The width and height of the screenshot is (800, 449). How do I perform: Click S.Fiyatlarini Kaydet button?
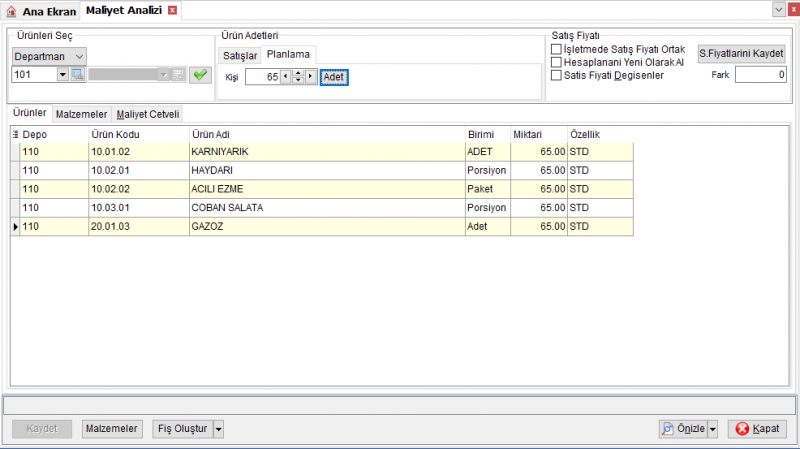pyautogui.click(x=741, y=54)
